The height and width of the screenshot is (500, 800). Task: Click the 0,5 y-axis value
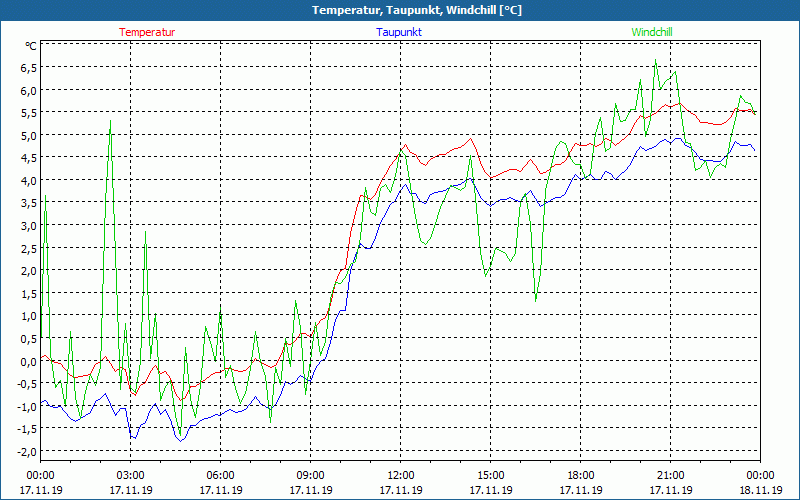click(x=28, y=338)
